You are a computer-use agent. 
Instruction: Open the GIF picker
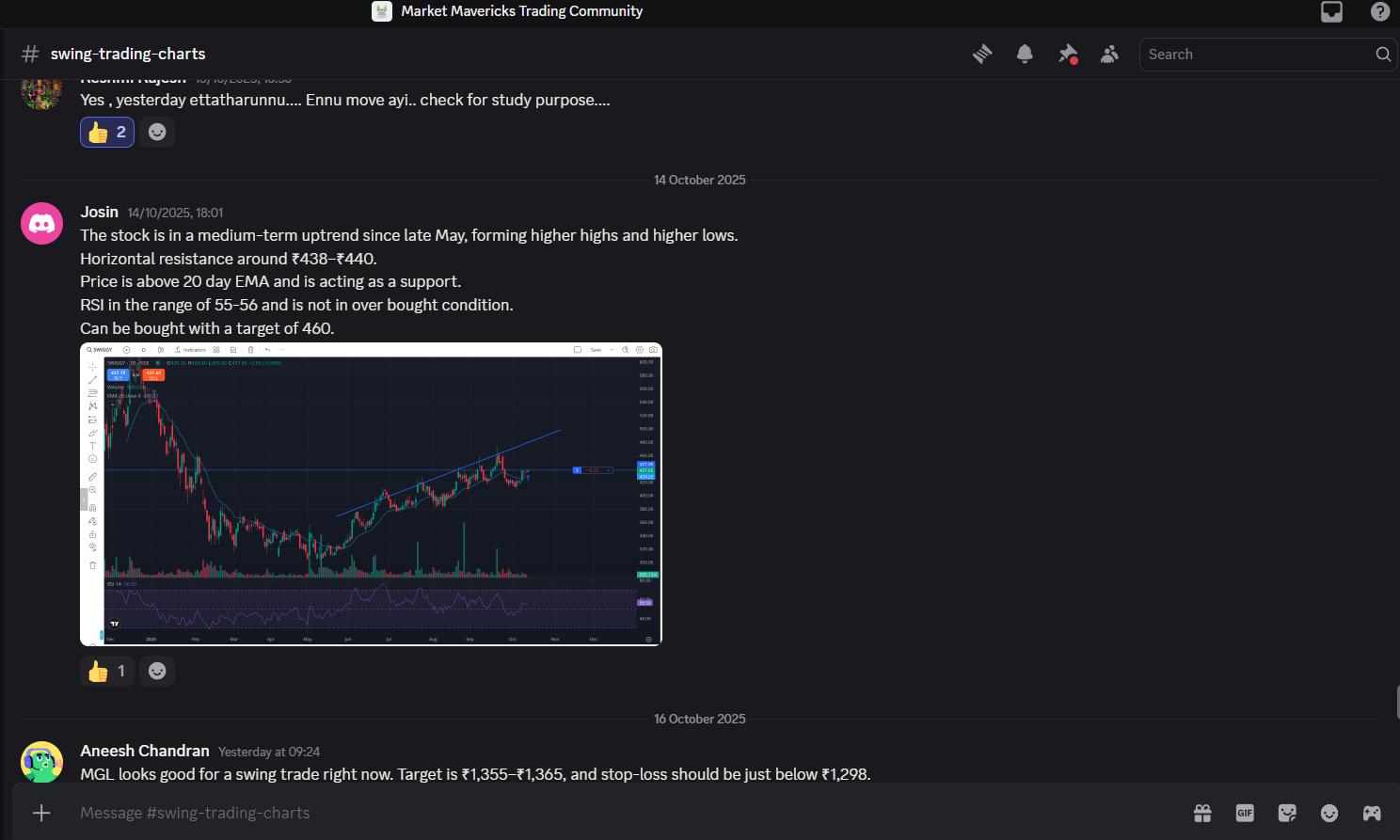pos(1245,813)
